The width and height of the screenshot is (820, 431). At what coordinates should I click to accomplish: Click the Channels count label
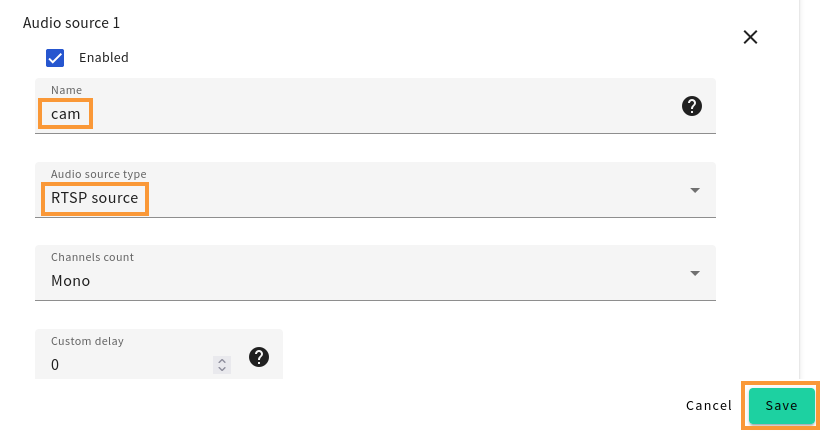tap(93, 257)
